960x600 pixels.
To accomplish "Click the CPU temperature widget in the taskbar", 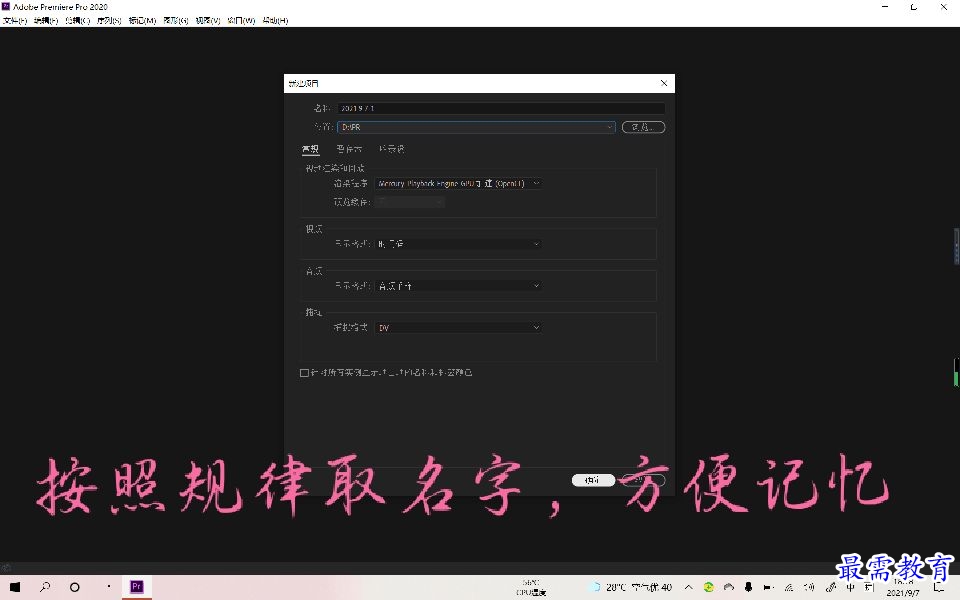I will click(531, 588).
